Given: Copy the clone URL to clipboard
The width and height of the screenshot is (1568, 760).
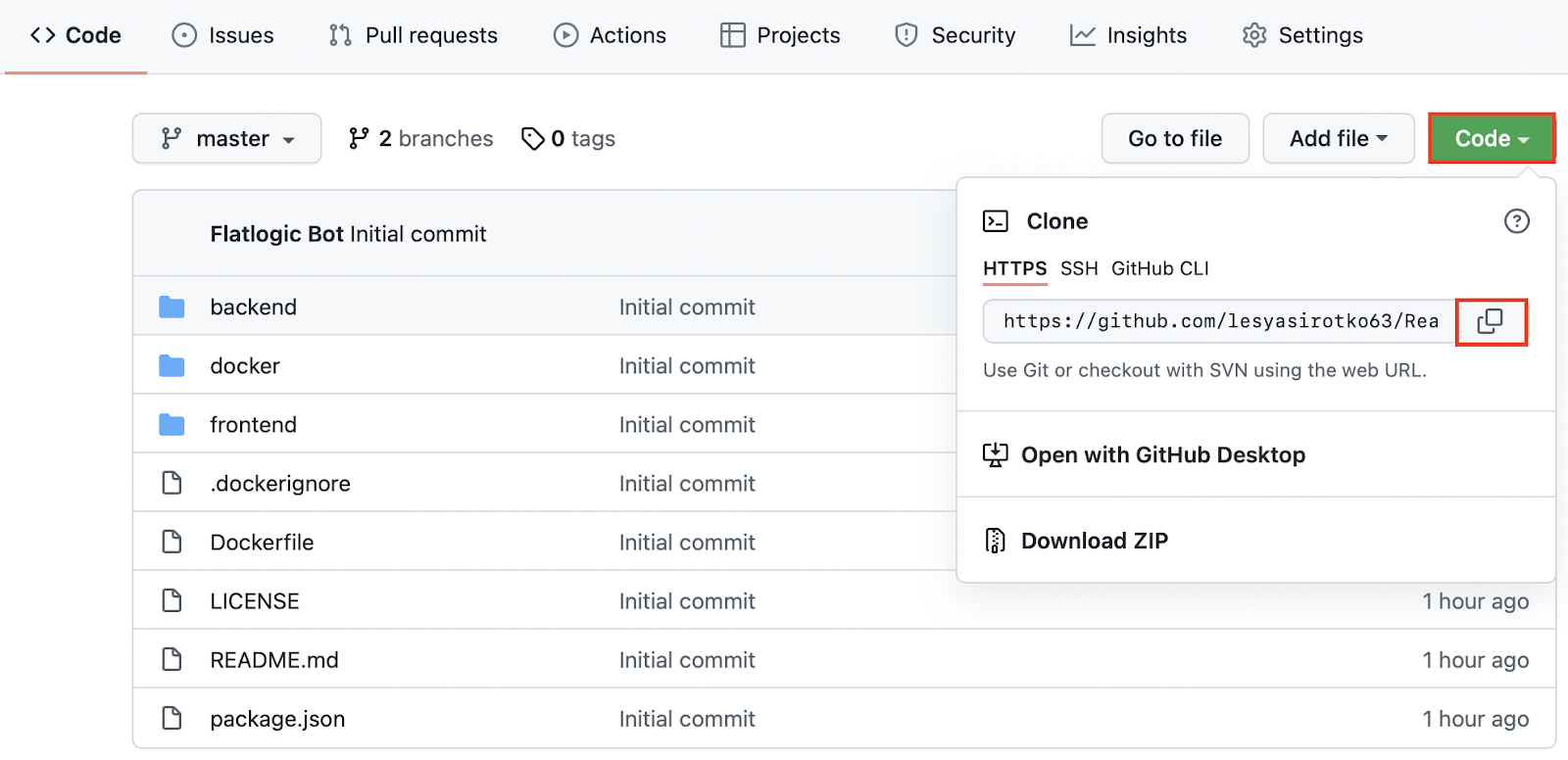Looking at the screenshot, I should click(x=1491, y=321).
